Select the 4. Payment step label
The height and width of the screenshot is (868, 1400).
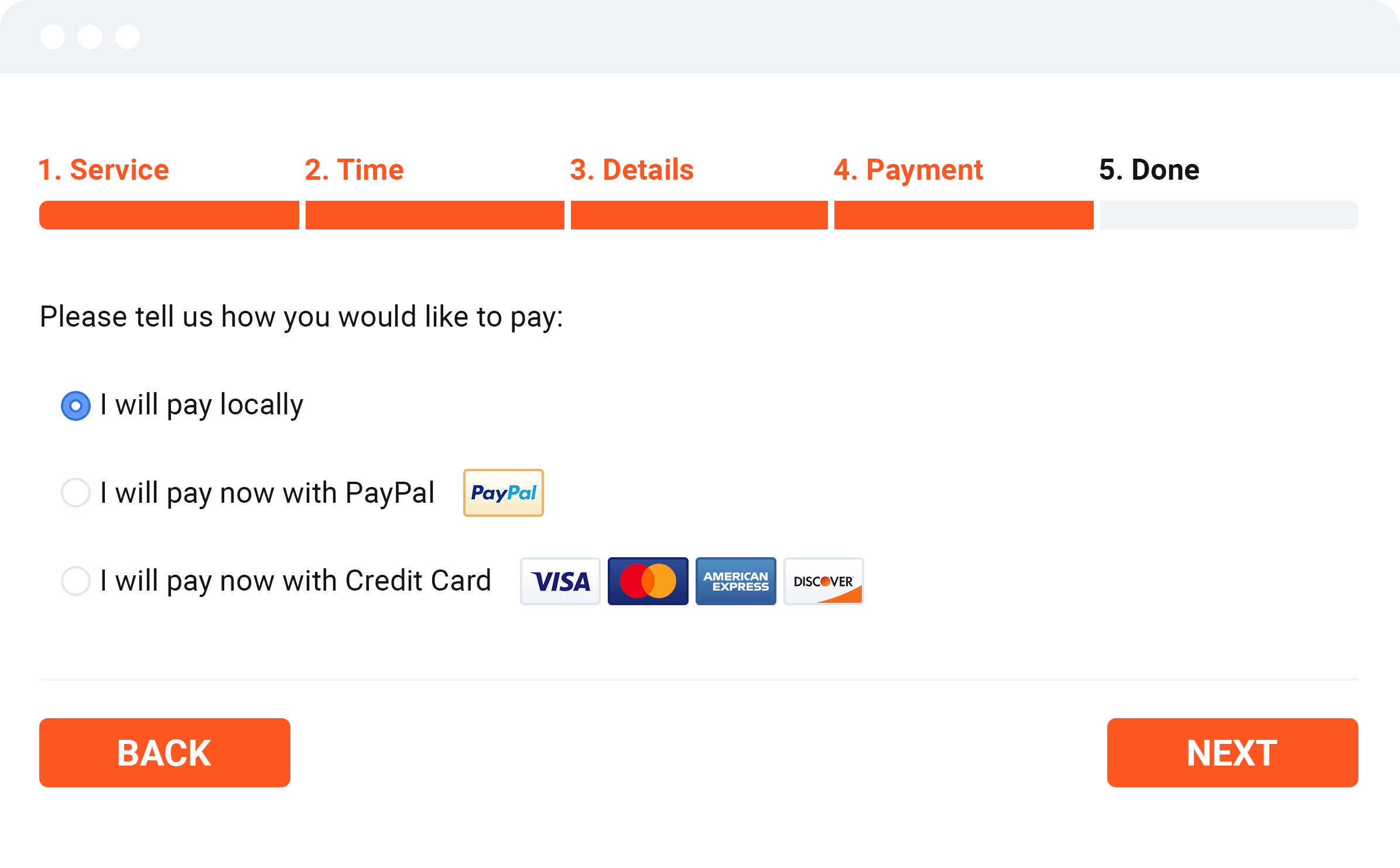click(908, 170)
